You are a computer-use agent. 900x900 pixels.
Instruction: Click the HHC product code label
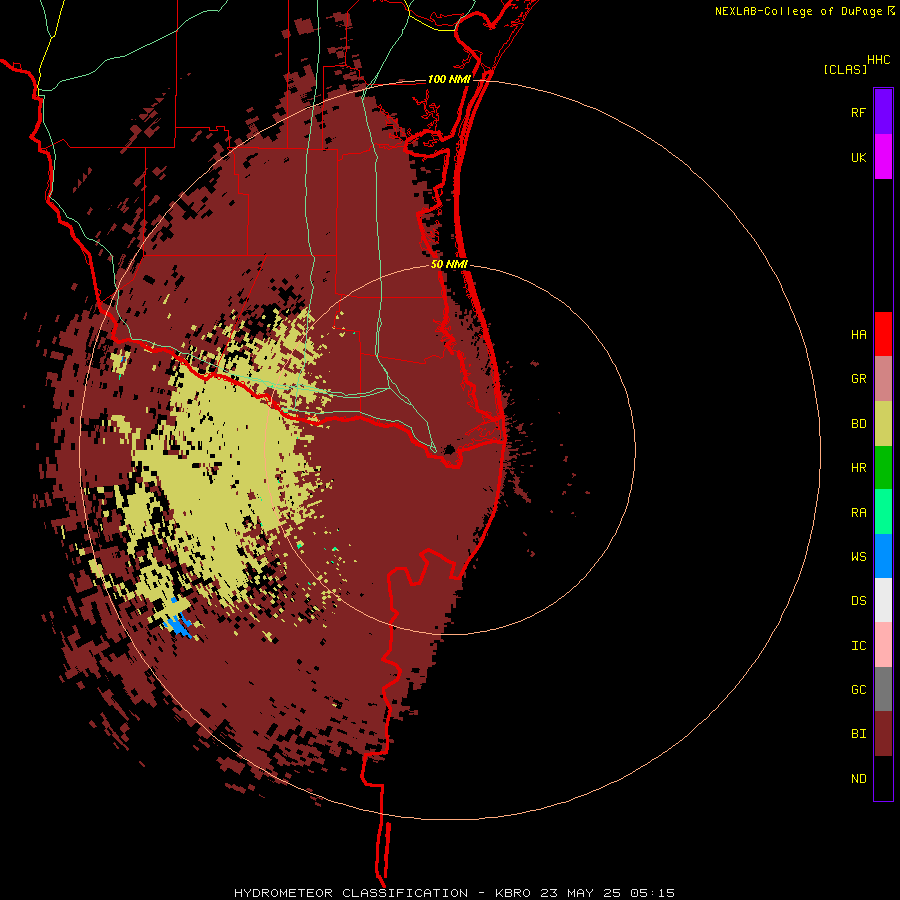[x=878, y=59]
